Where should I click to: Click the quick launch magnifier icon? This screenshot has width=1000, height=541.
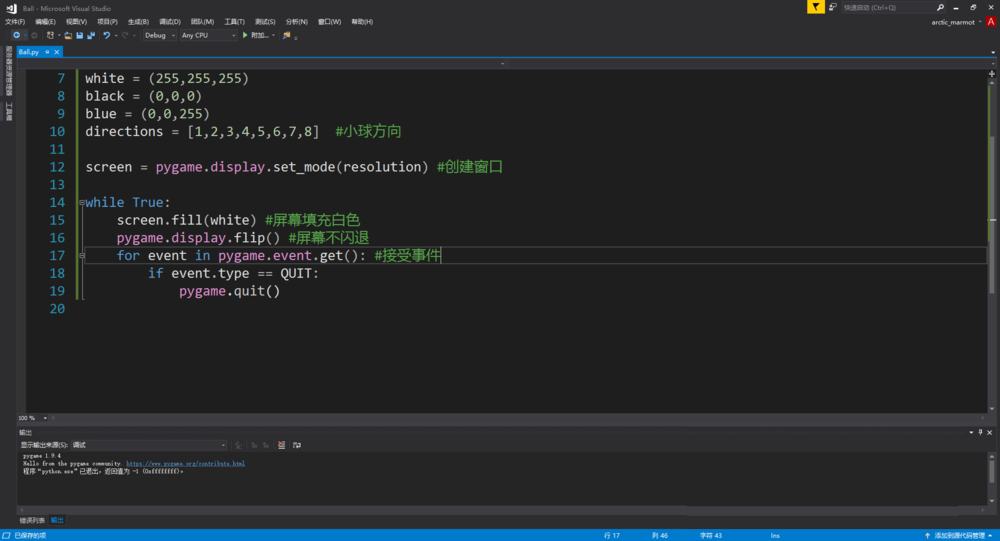point(940,8)
